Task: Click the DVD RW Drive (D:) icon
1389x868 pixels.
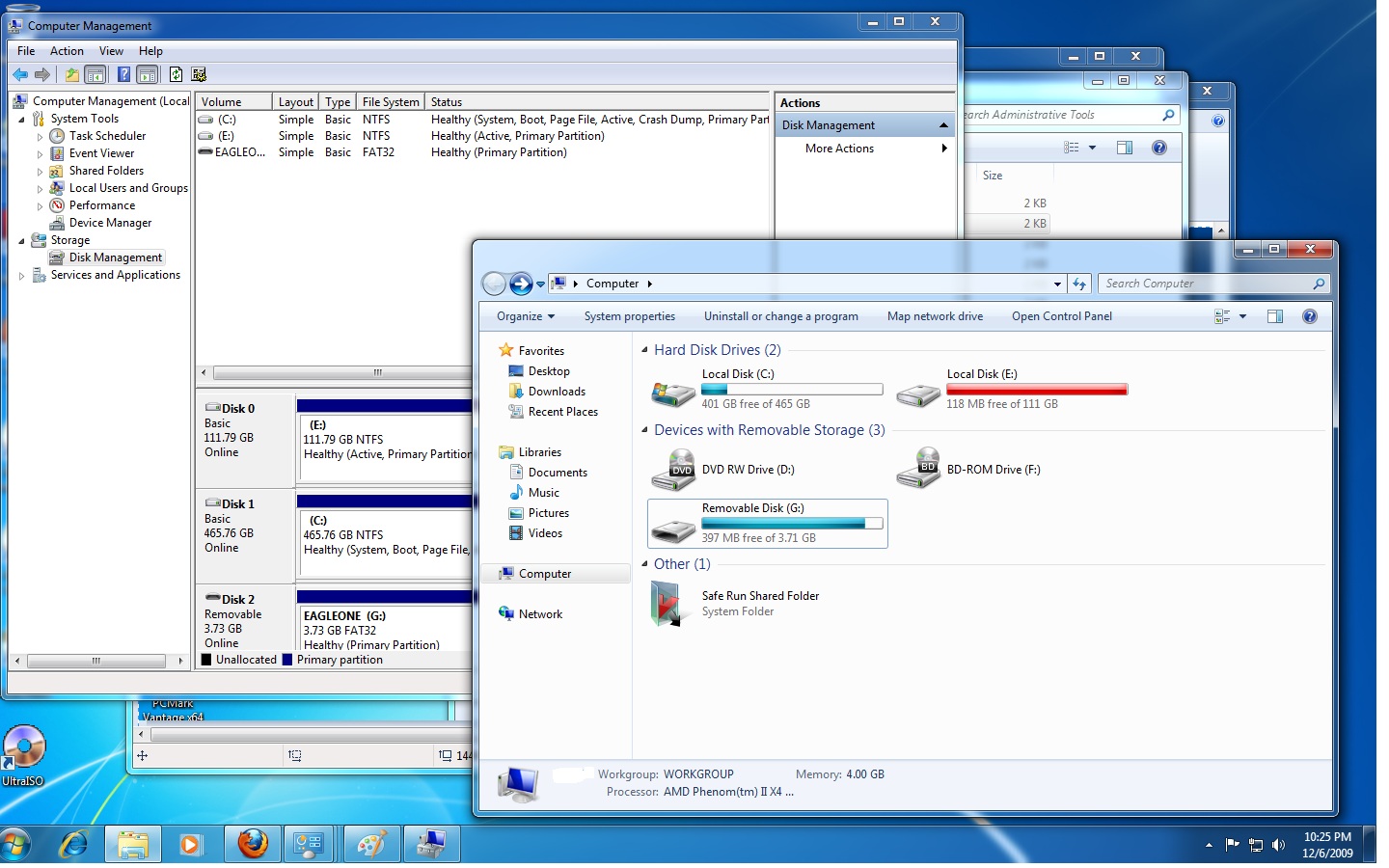Action: tap(673, 470)
